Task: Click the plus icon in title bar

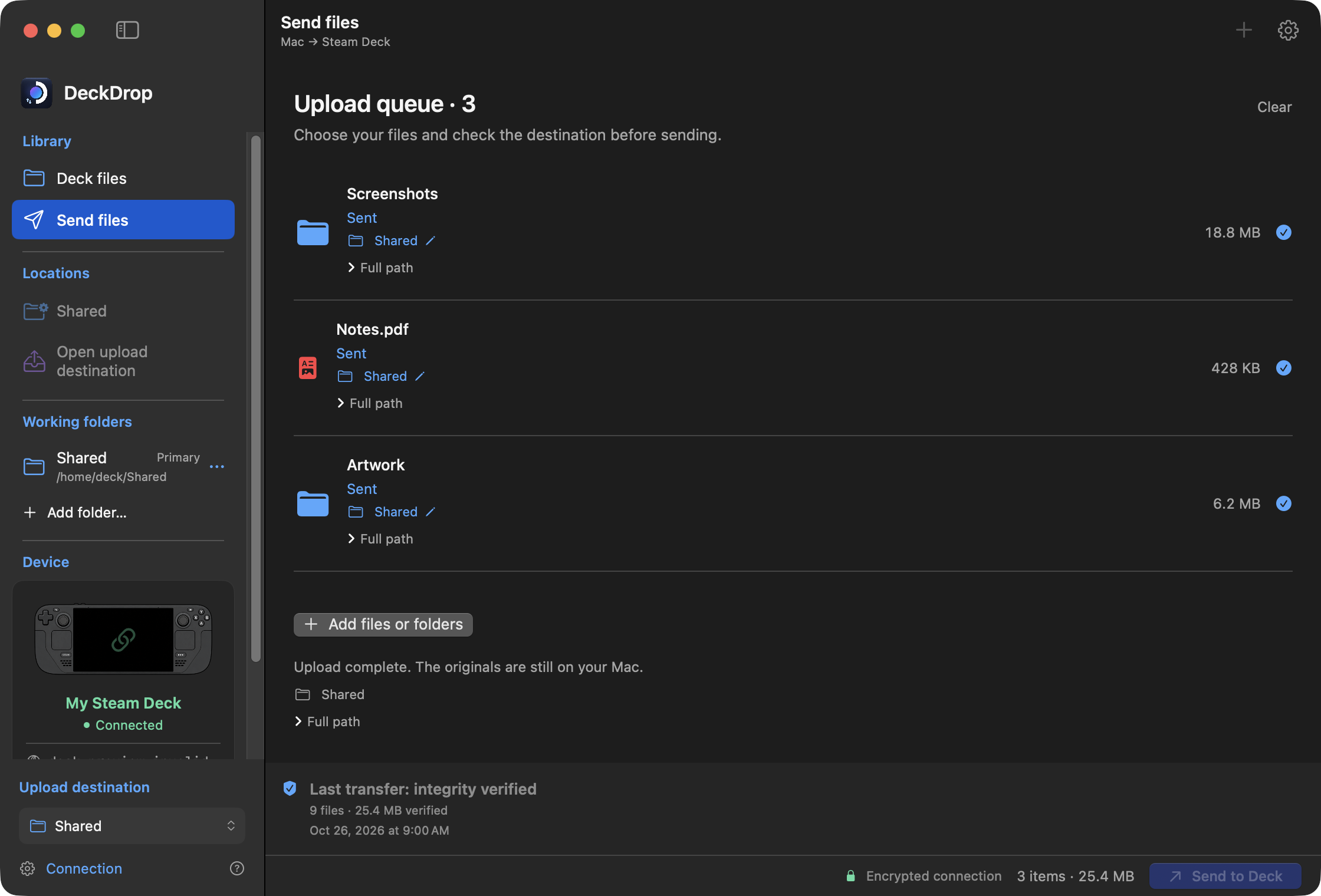Action: [x=1244, y=30]
